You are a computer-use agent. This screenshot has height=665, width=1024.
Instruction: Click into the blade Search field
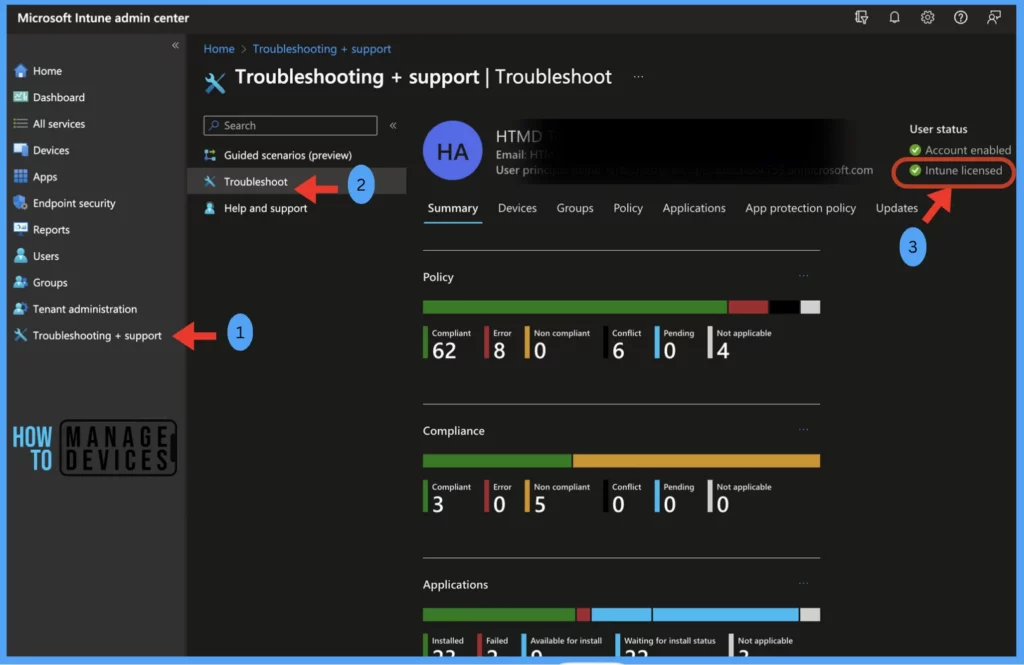pyautogui.click(x=291, y=125)
